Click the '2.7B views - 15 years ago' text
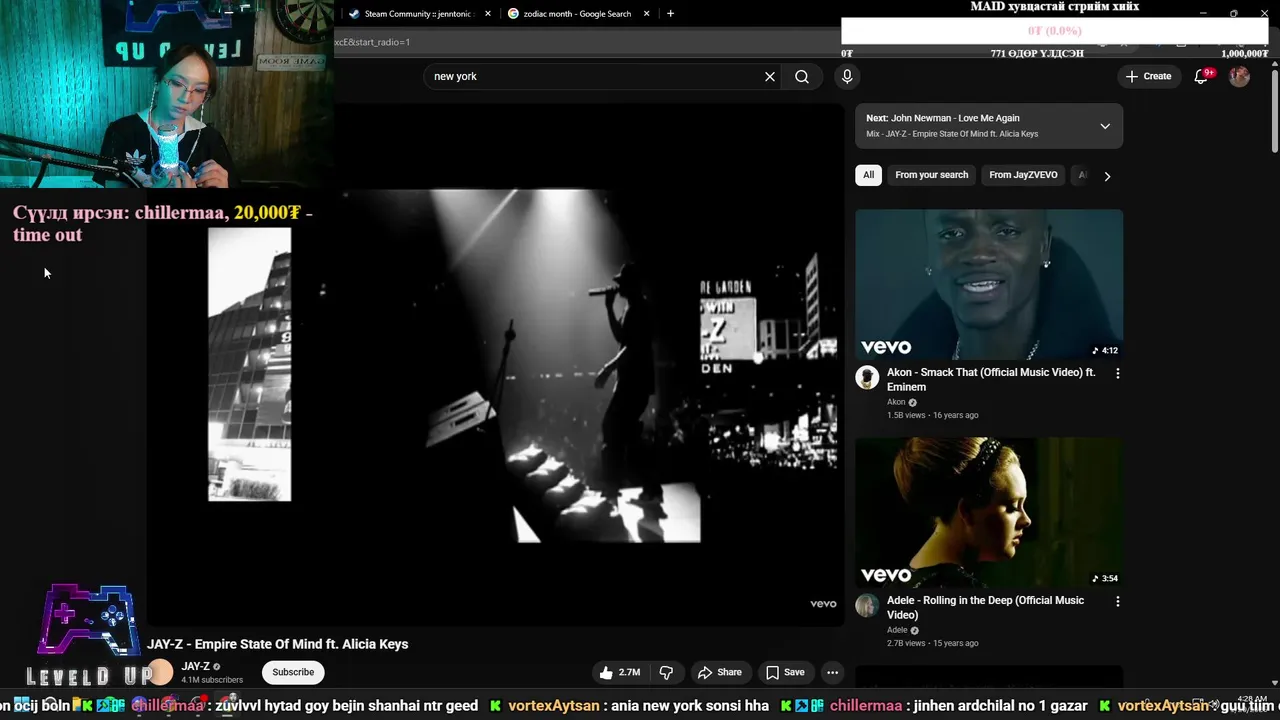 (x=932, y=643)
